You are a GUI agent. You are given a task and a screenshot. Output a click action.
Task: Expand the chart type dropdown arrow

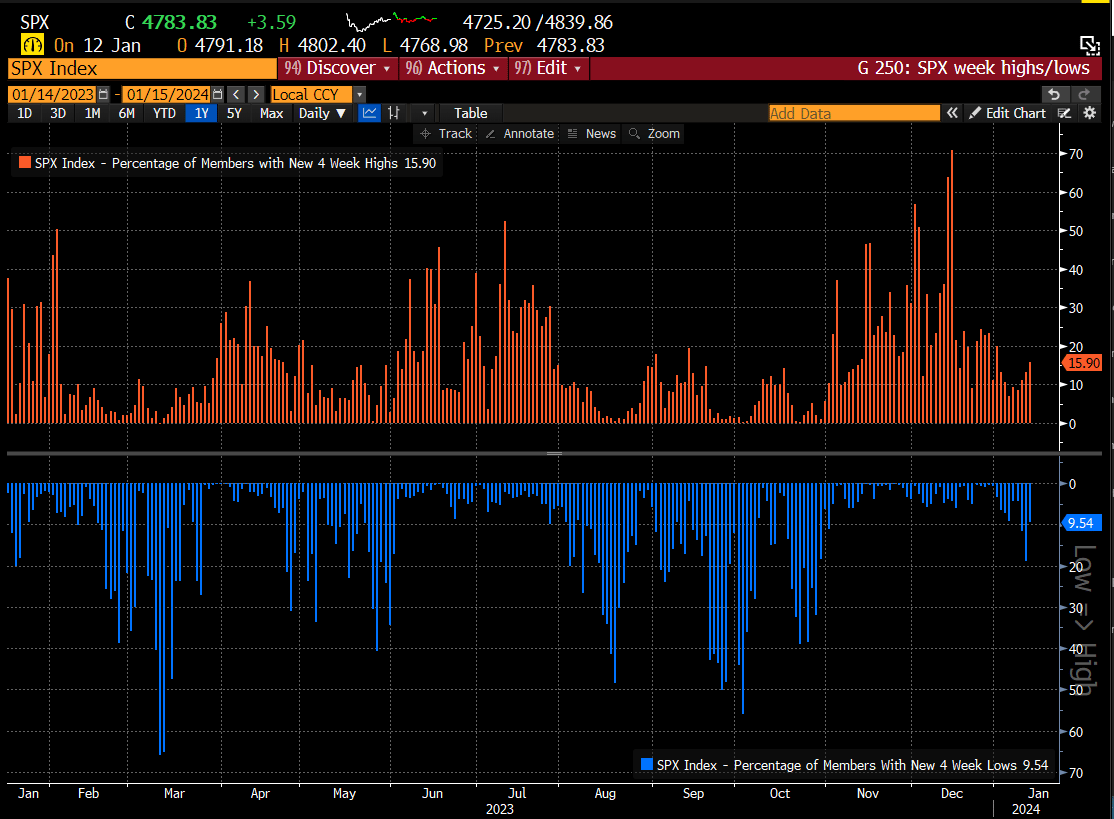[x=425, y=113]
